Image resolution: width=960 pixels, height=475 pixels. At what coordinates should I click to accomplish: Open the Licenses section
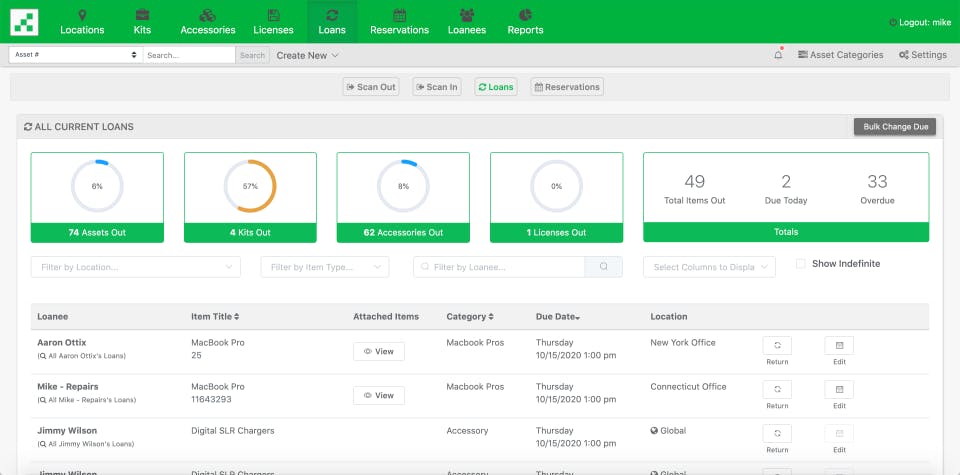coord(274,22)
